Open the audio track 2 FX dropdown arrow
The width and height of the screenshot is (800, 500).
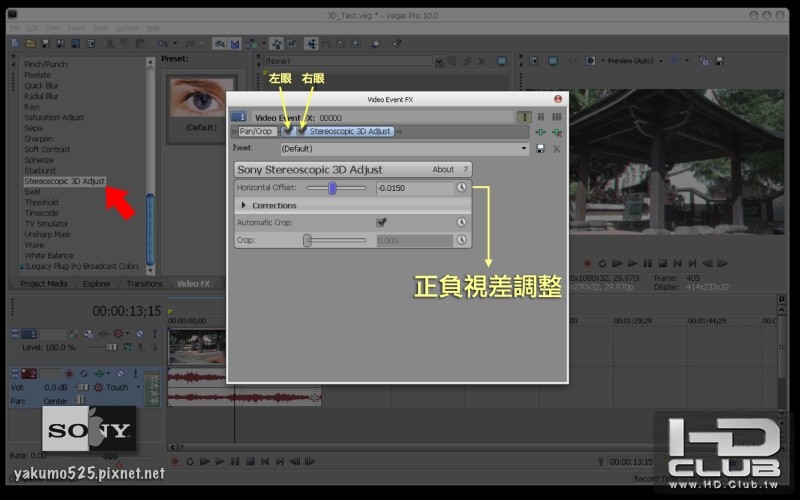(x=108, y=373)
